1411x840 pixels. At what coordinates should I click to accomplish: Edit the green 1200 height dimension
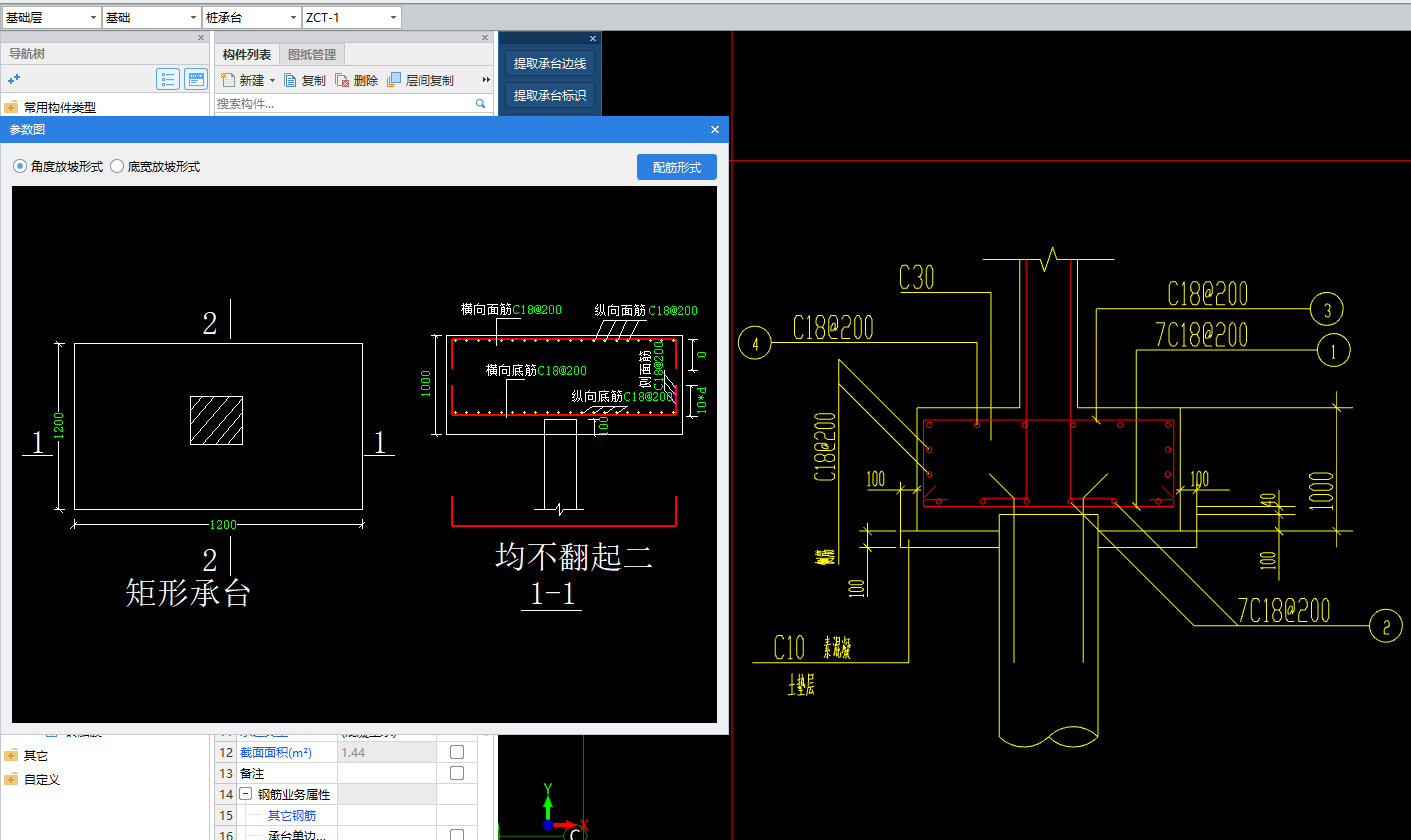coord(59,427)
